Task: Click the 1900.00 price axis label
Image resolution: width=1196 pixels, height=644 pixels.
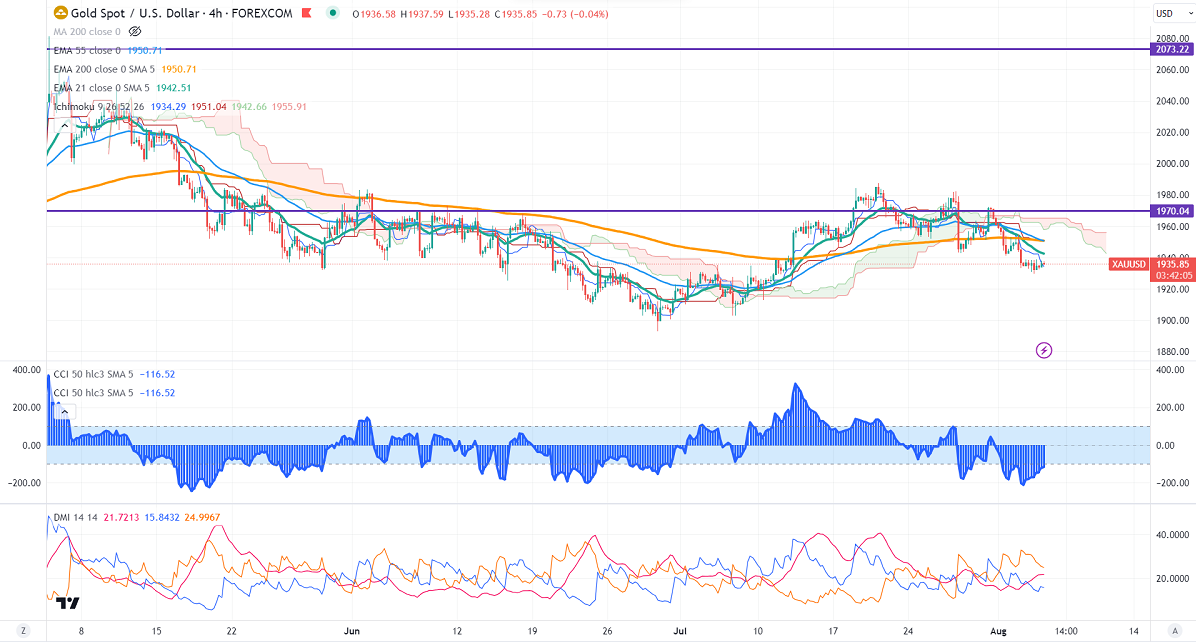Action: click(1173, 320)
